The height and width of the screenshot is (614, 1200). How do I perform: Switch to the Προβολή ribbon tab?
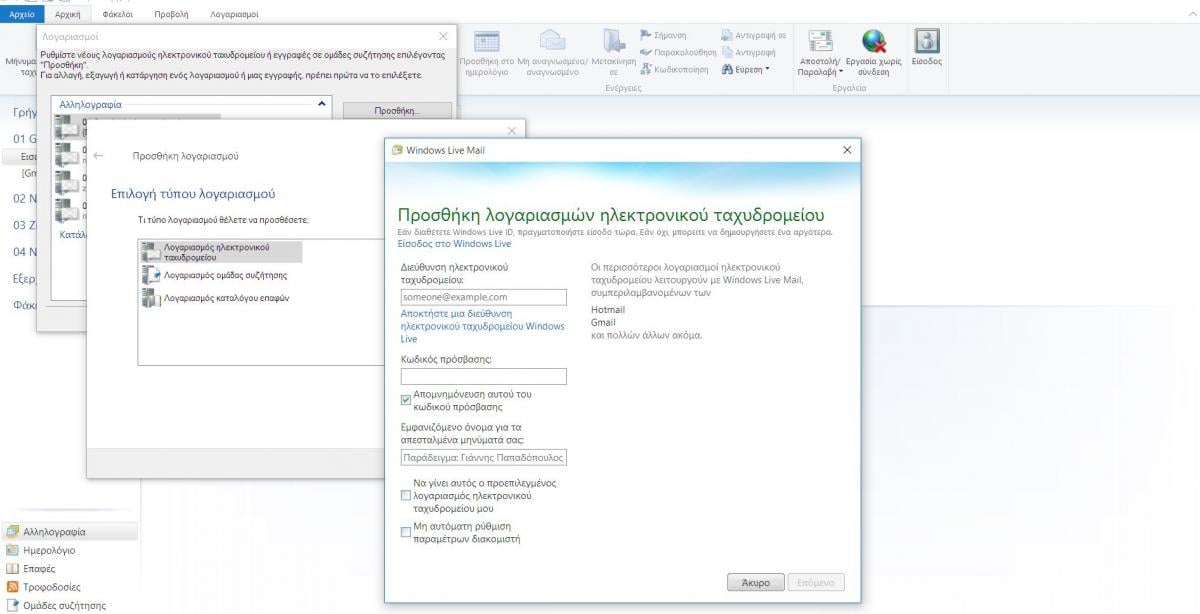(171, 14)
